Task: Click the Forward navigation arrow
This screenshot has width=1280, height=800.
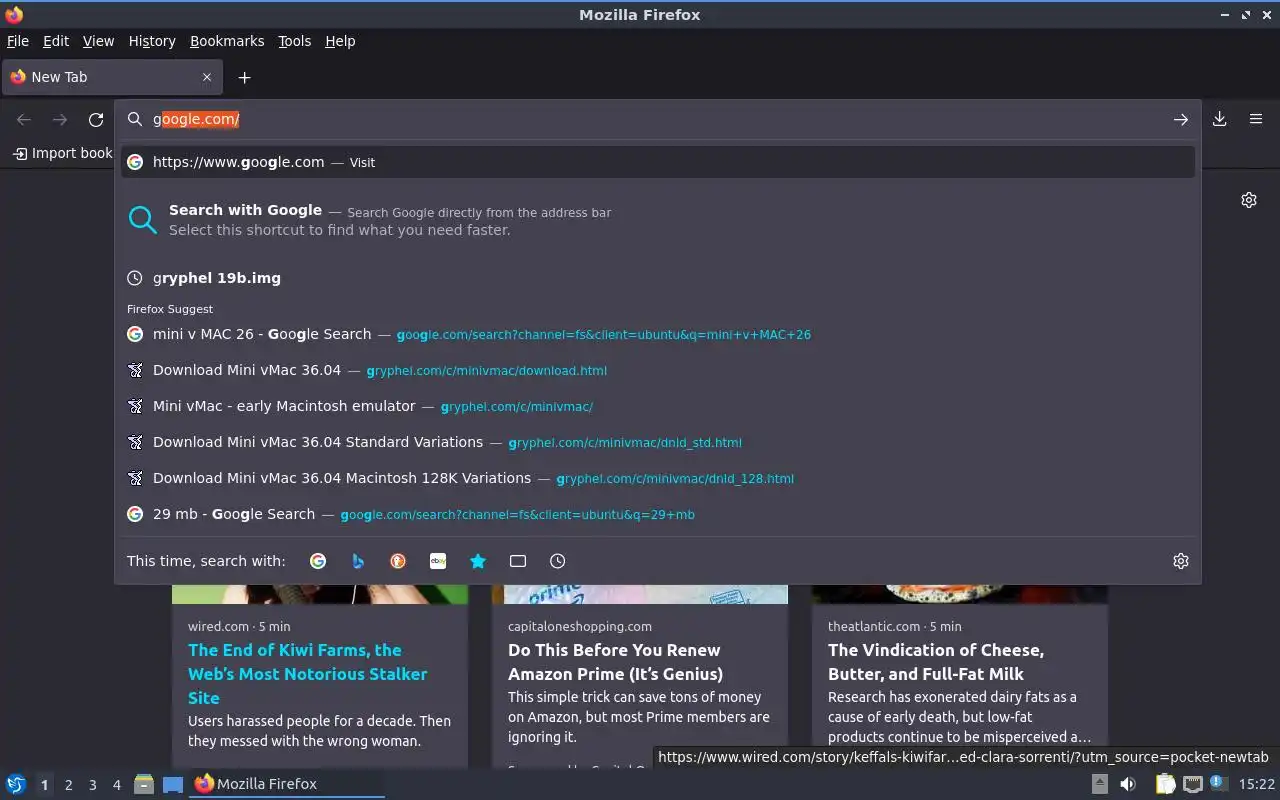Action: coord(60,120)
